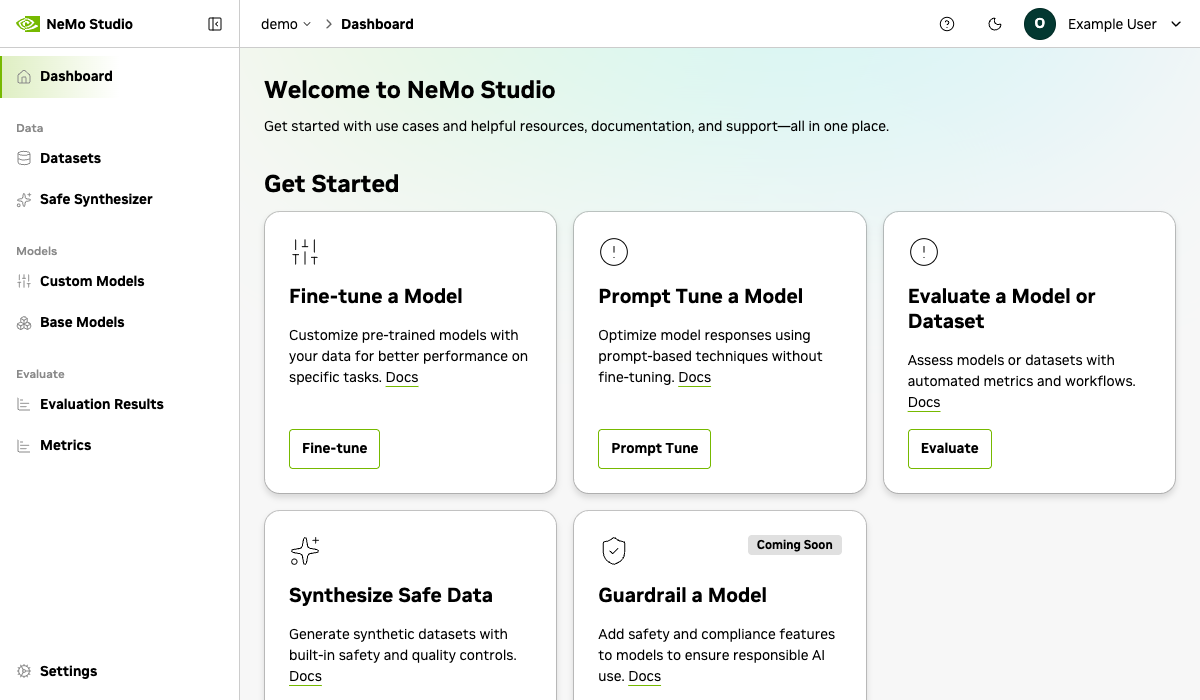The width and height of the screenshot is (1200, 700).
Task: Click the Fine-tune sliders icon in card
Action: point(305,252)
